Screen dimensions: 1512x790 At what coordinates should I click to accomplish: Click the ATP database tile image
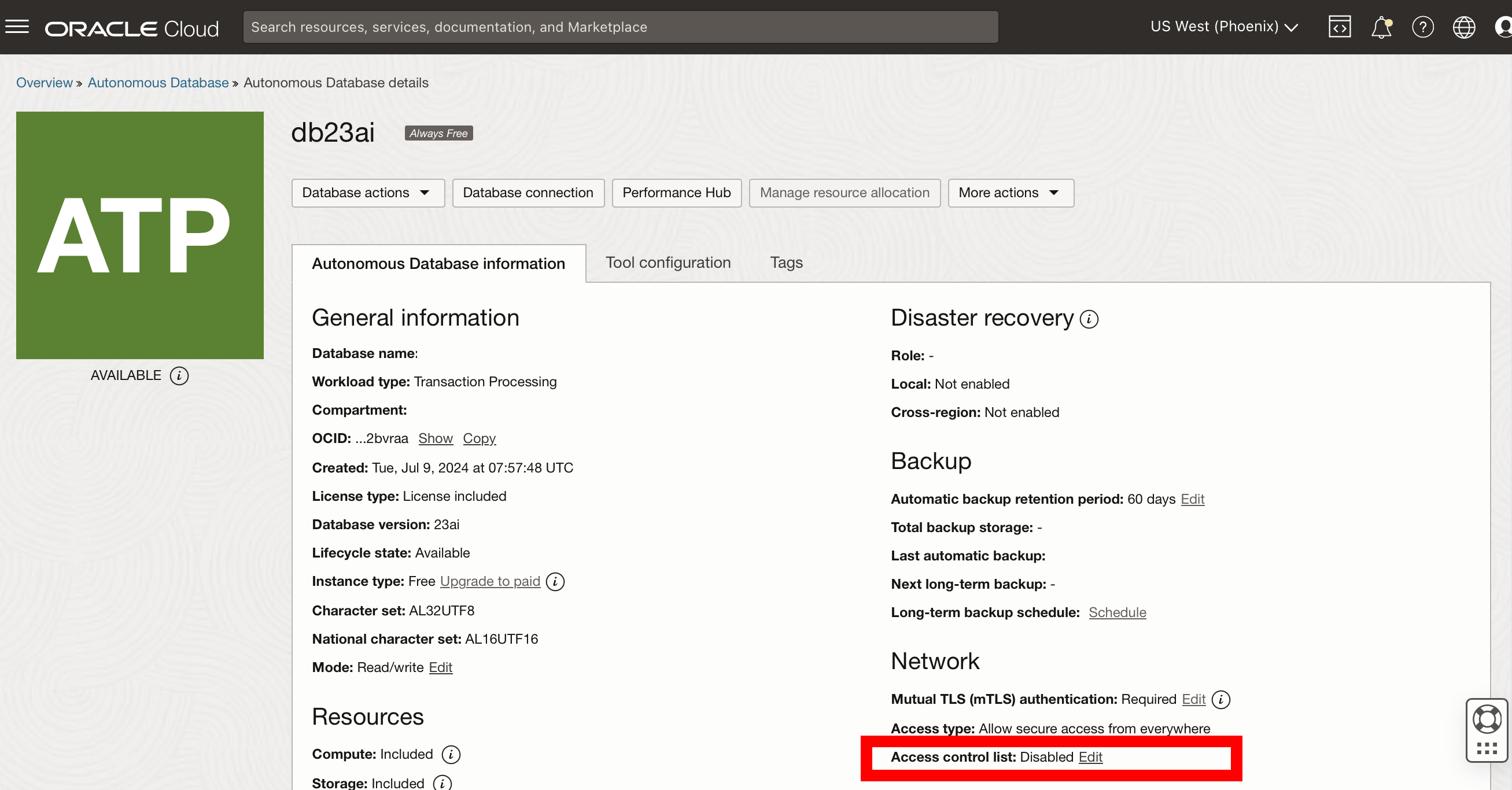(x=140, y=235)
